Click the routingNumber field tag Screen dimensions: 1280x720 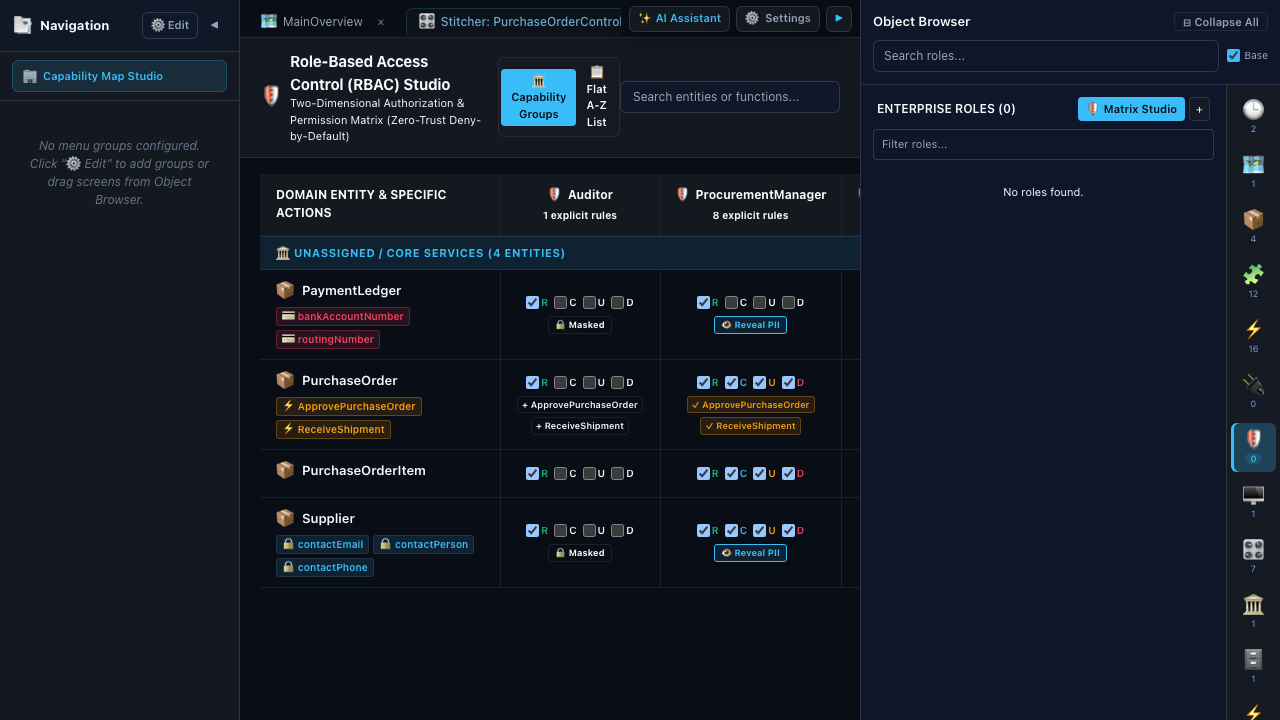click(x=328, y=339)
